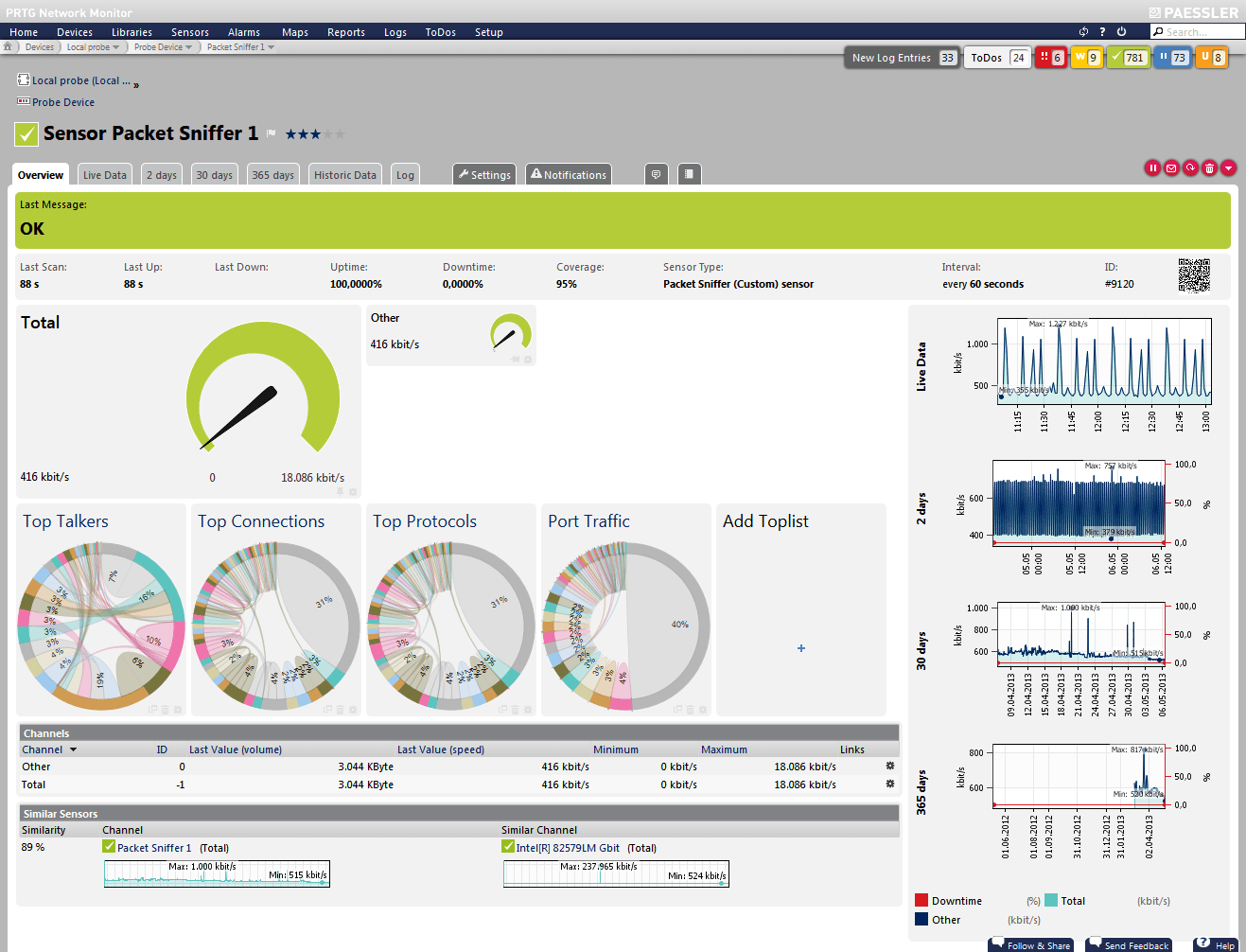Click the New Log Entries button

tap(903, 58)
